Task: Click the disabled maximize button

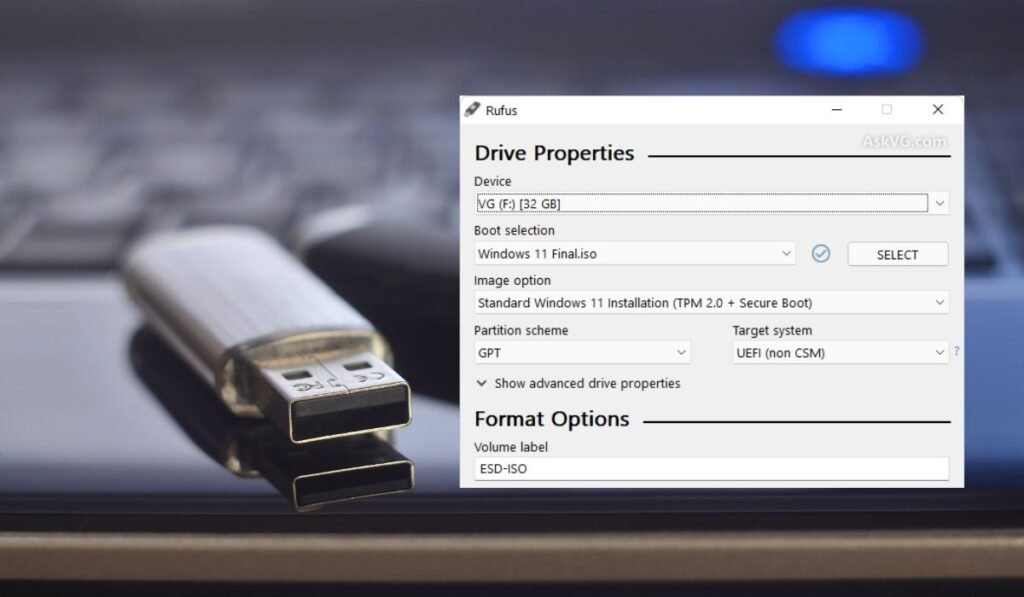Action: coord(886,110)
